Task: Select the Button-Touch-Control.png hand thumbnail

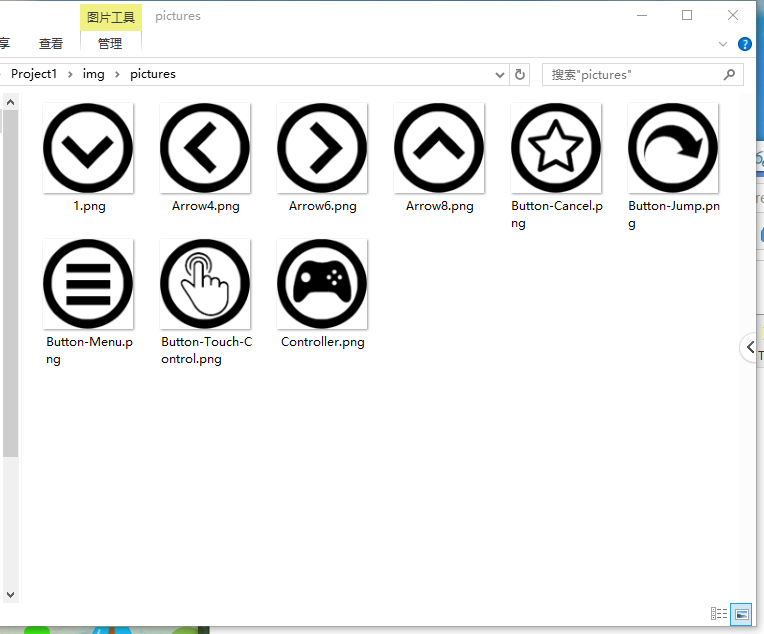Action: click(x=205, y=284)
